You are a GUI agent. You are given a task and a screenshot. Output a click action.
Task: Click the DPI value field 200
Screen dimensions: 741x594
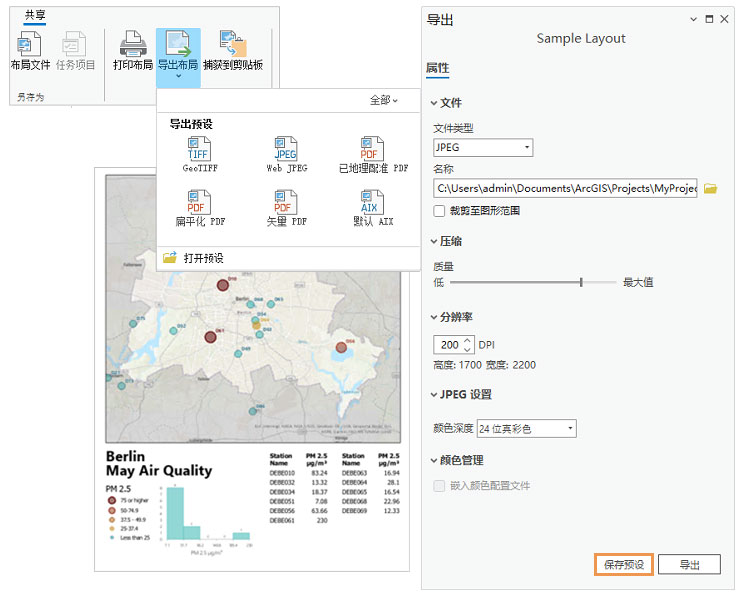click(x=449, y=345)
